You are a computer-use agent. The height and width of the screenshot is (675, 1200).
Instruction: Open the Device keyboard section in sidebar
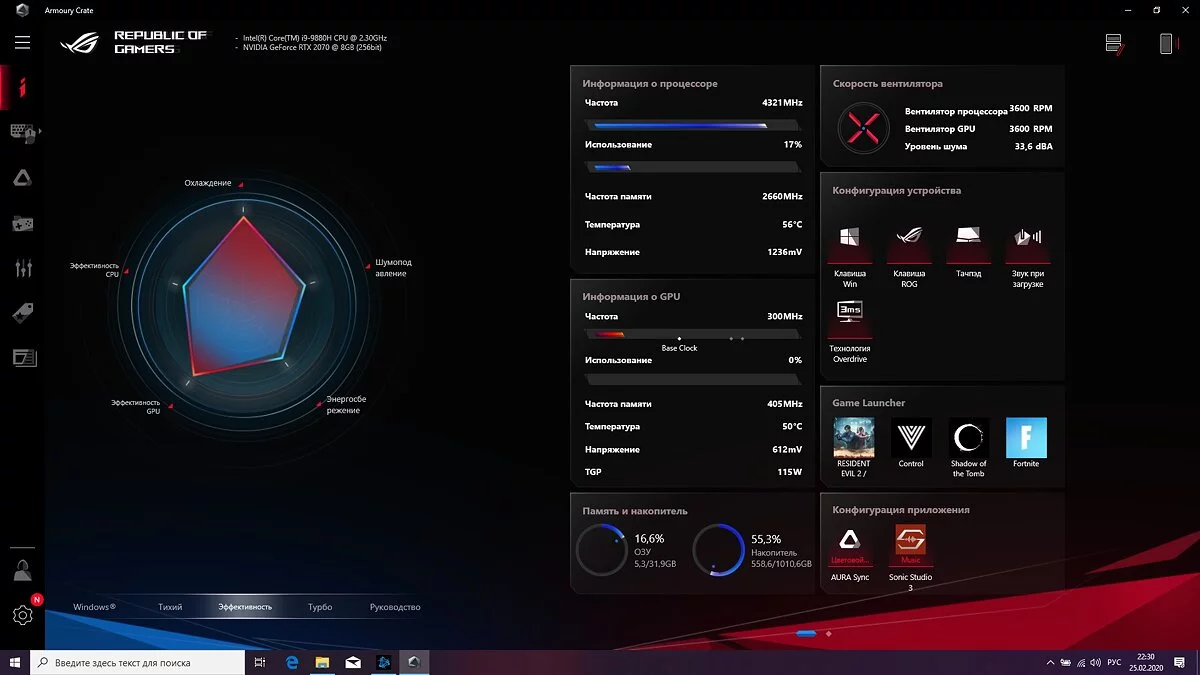22,132
